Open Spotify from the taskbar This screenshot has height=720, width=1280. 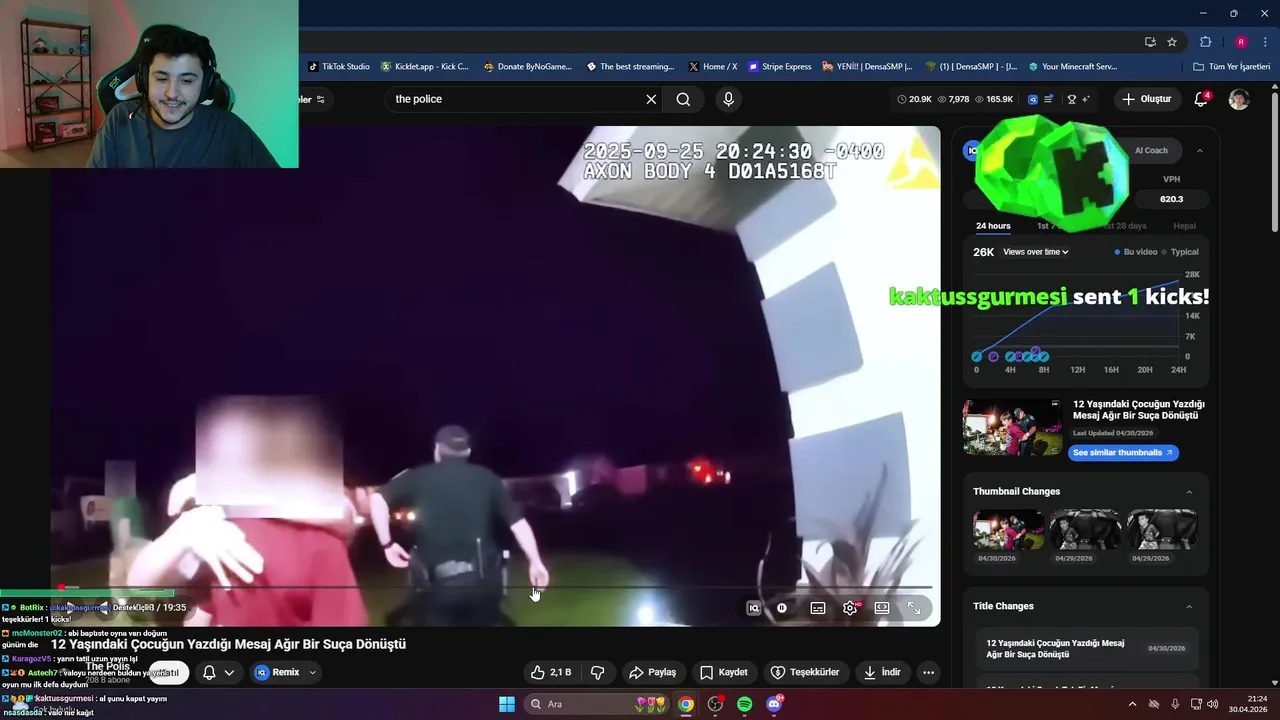[x=744, y=704]
